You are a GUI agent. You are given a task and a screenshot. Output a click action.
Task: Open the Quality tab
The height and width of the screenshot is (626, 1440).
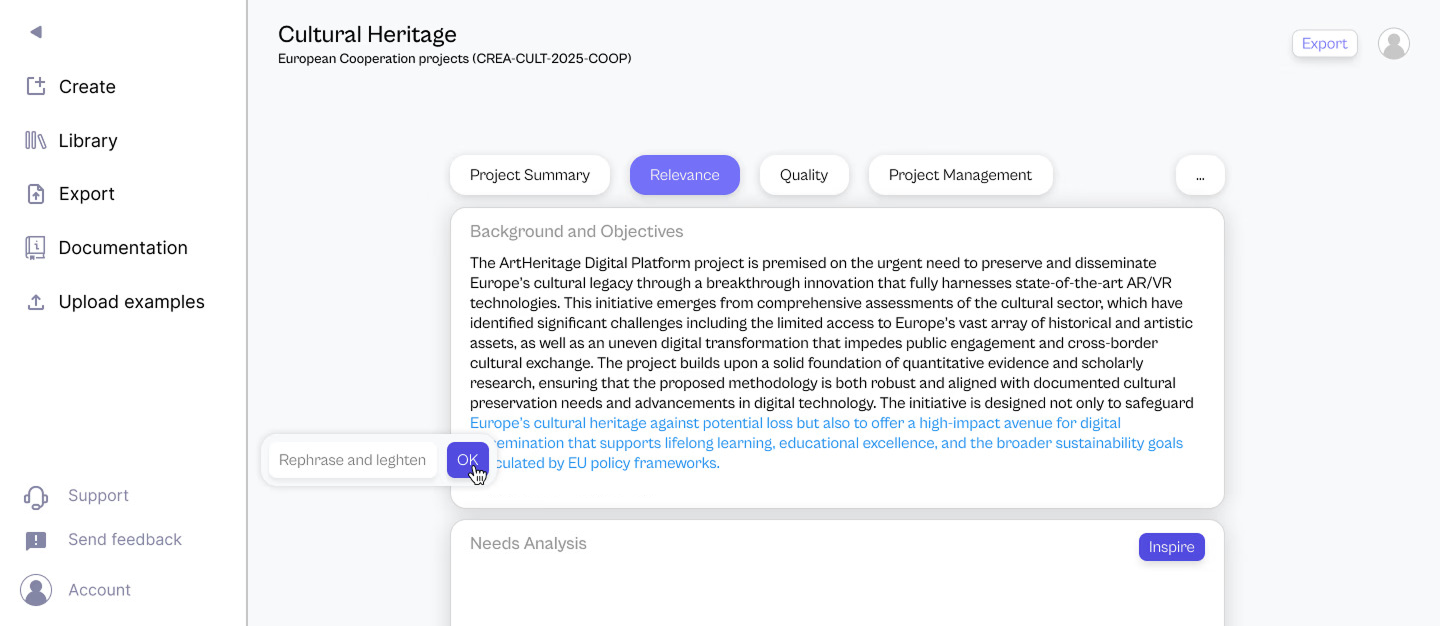804,175
